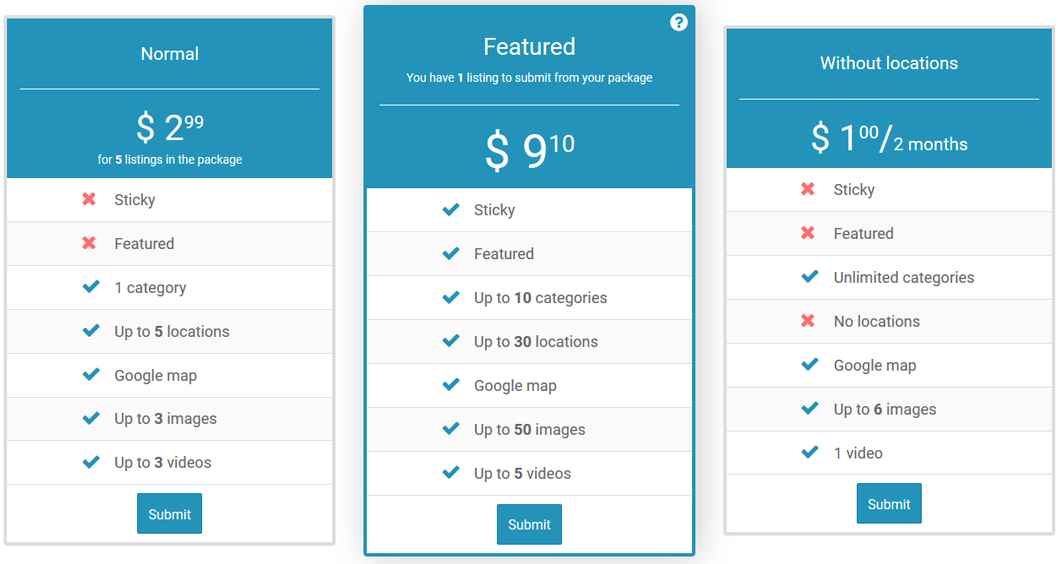Screen dimensions: 1058x564
Task: Click the $9.10 price in Featured
Action: click(x=529, y=150)
